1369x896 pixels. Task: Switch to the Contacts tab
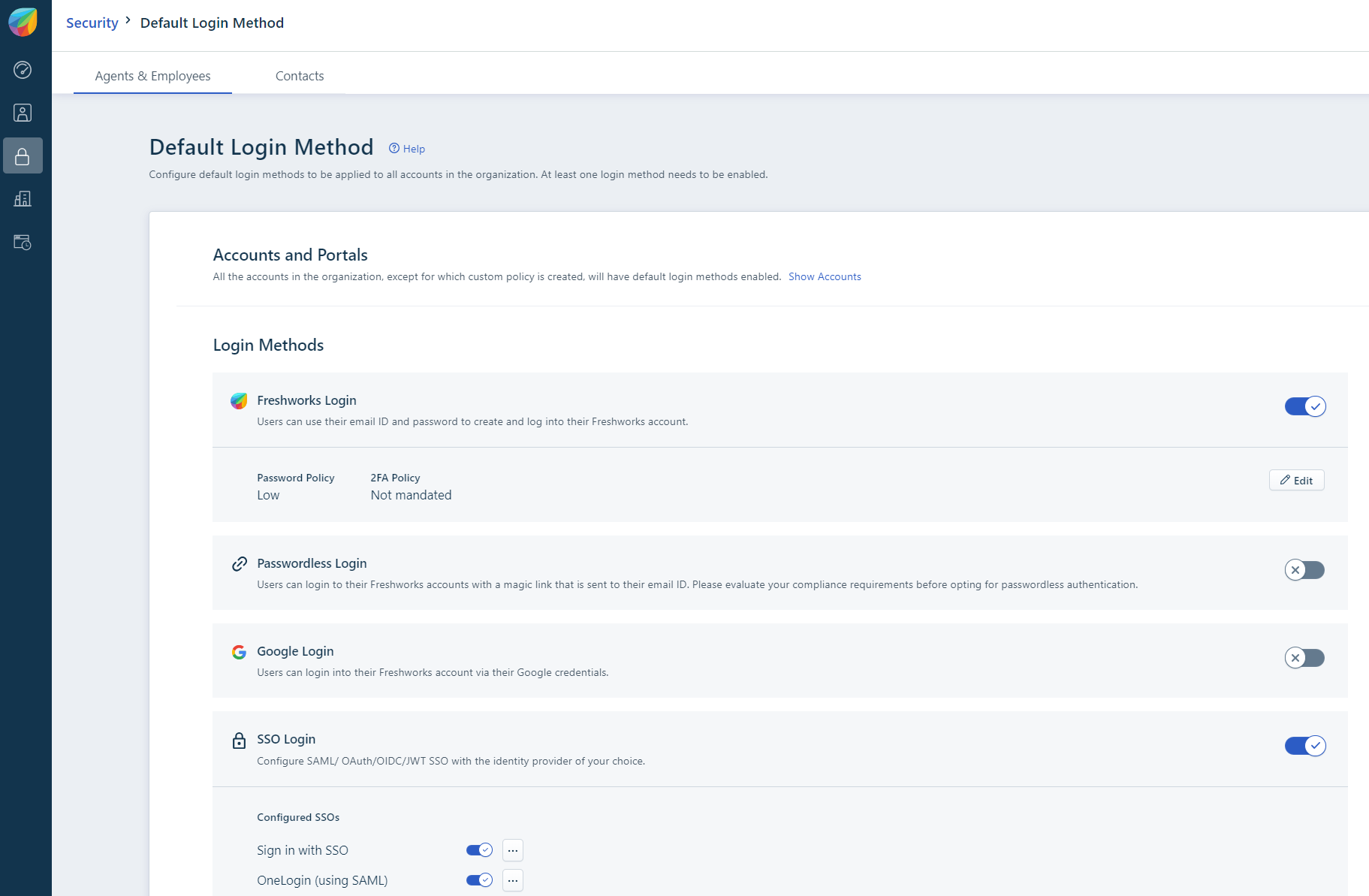click(x=300, y=76)
